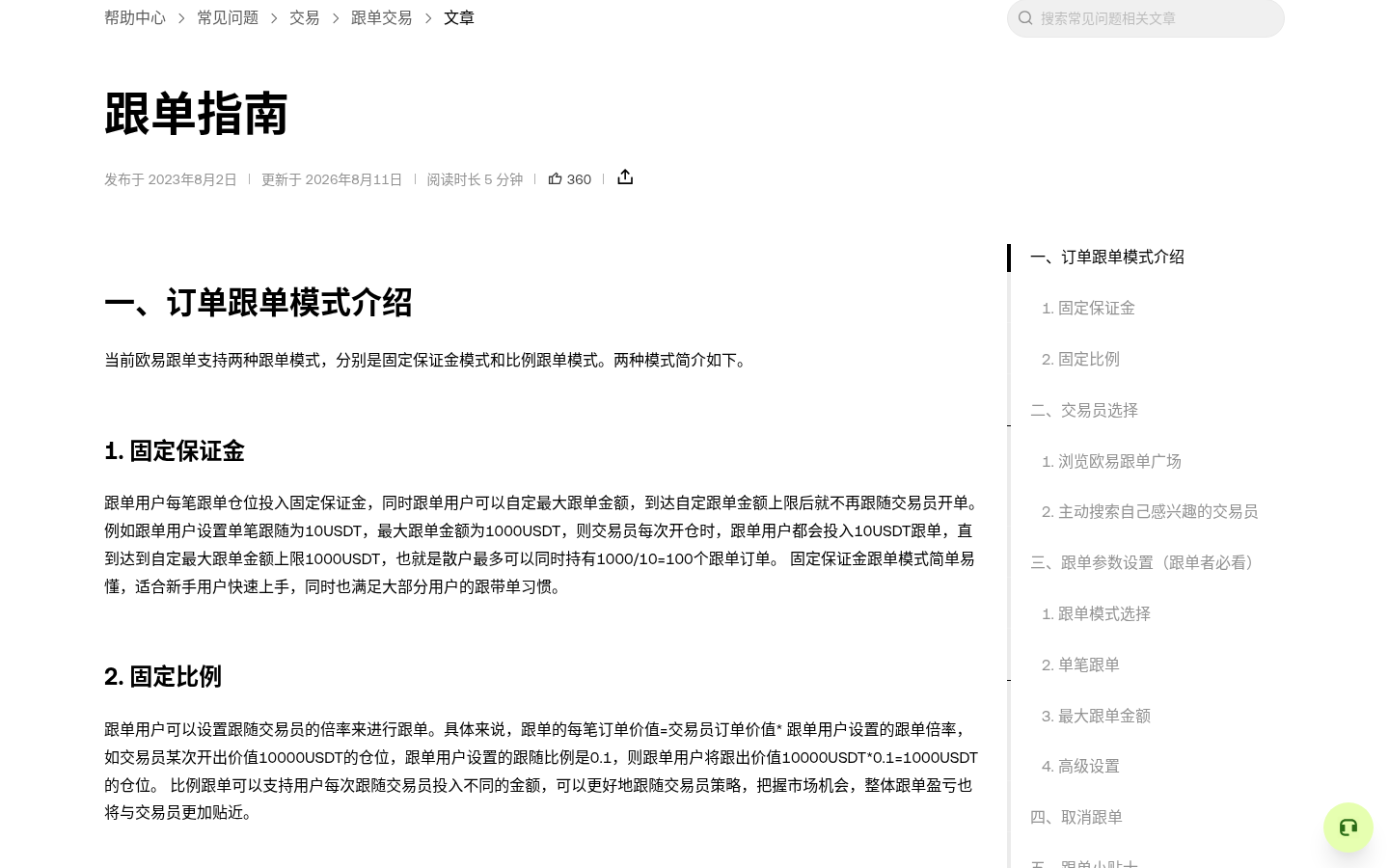Focus the FAQ article search field
The height and width of the screenshot is (868, 1389).
(1146, 18)
